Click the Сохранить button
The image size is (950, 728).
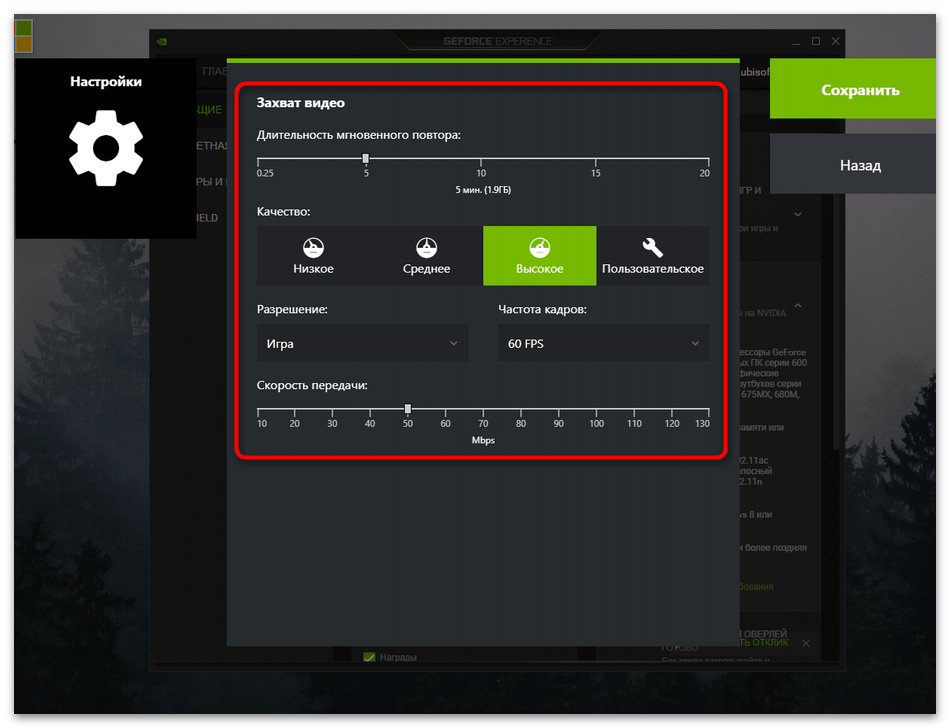(859, 90)
